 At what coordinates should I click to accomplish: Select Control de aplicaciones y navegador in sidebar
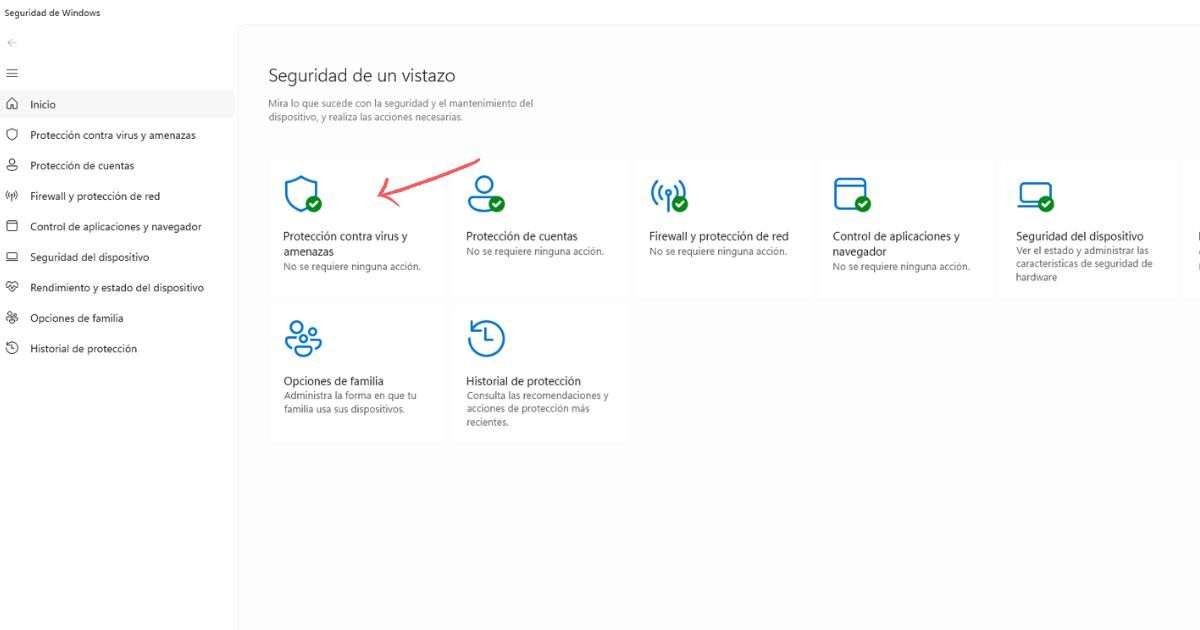[x=117, y=226]
